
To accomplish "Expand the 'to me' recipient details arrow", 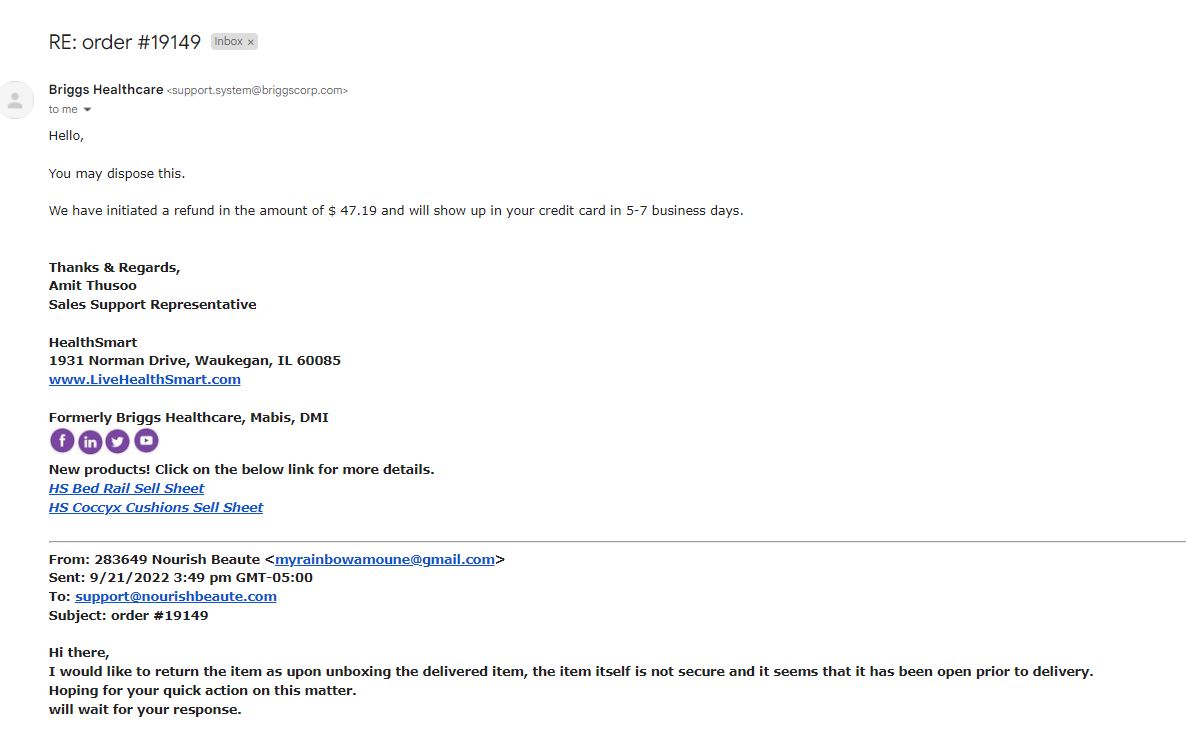I will coord(87,110).
